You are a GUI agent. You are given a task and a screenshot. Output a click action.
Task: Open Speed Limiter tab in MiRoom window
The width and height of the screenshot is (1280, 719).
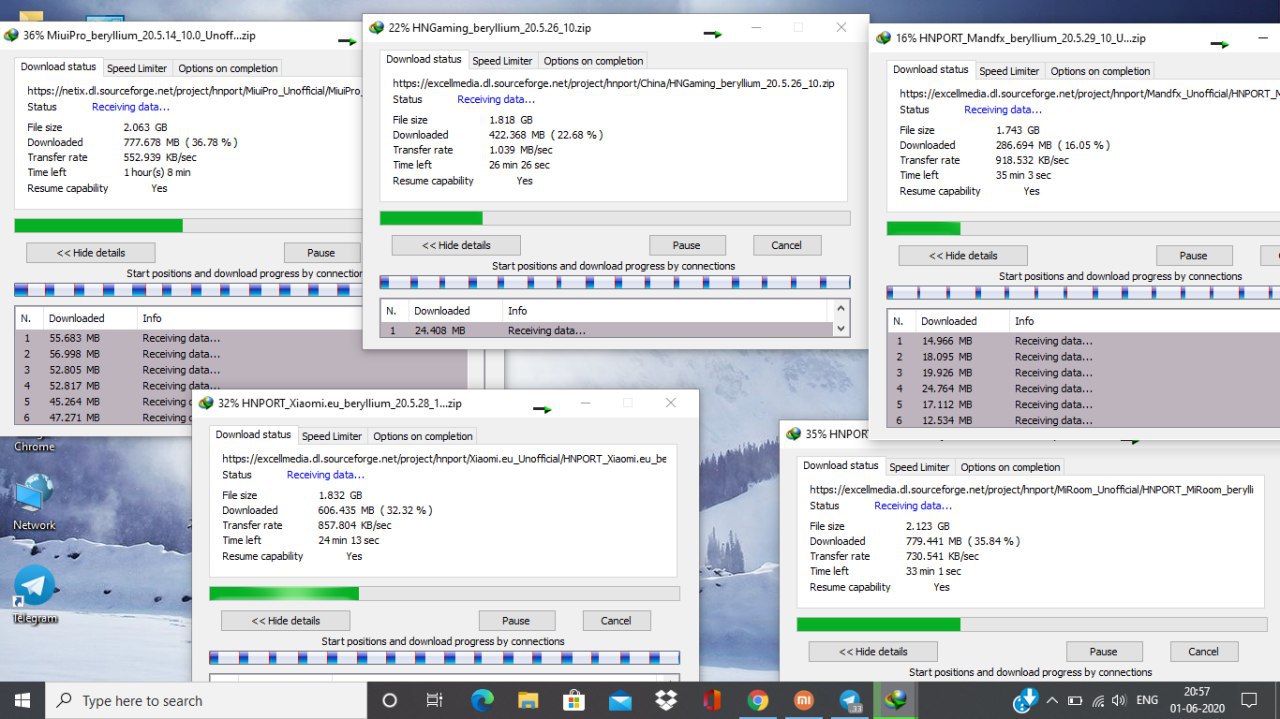pyautogui.click(x=919, y=467)
